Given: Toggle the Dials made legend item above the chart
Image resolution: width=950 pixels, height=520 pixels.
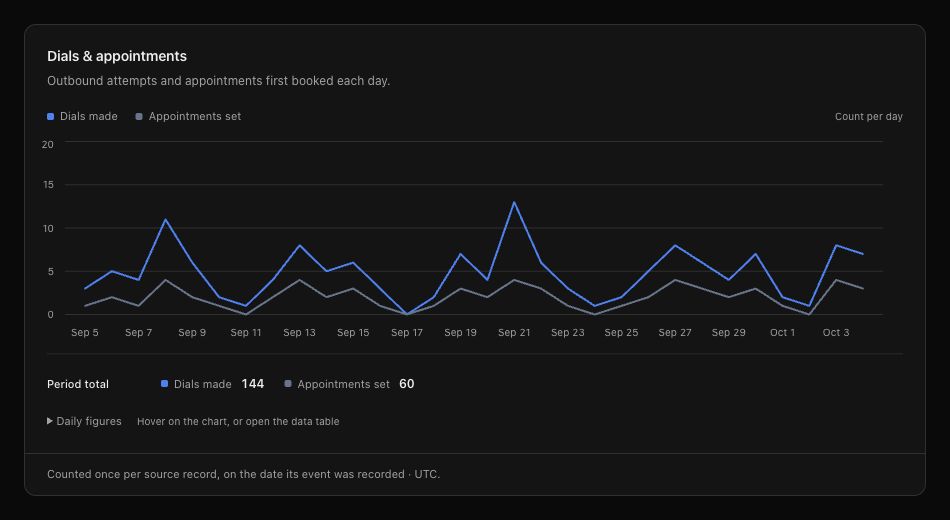Looking at the screenshot, I should point(82,116).
